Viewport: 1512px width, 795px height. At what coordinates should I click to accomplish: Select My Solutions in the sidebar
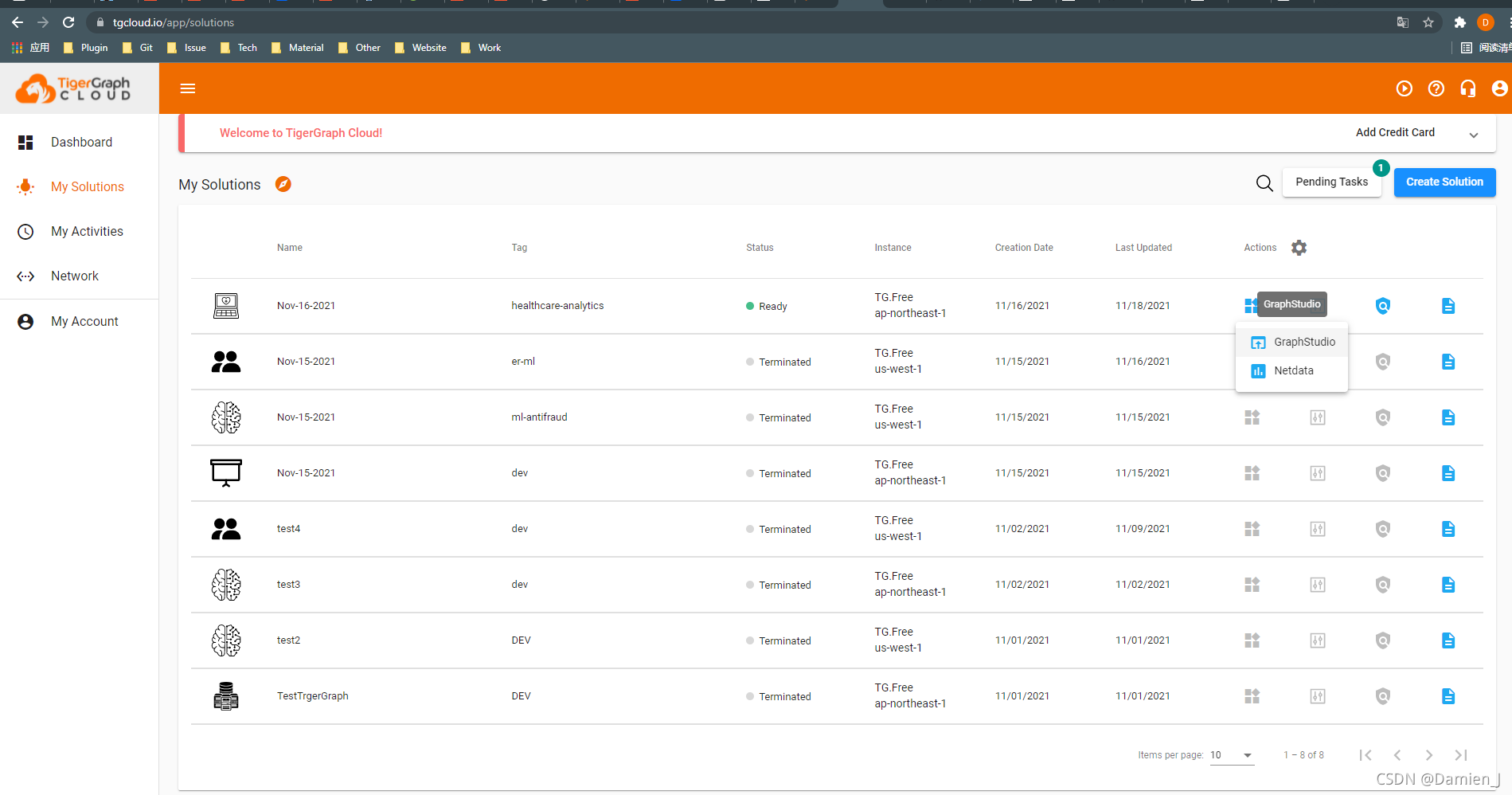point(80,186)
